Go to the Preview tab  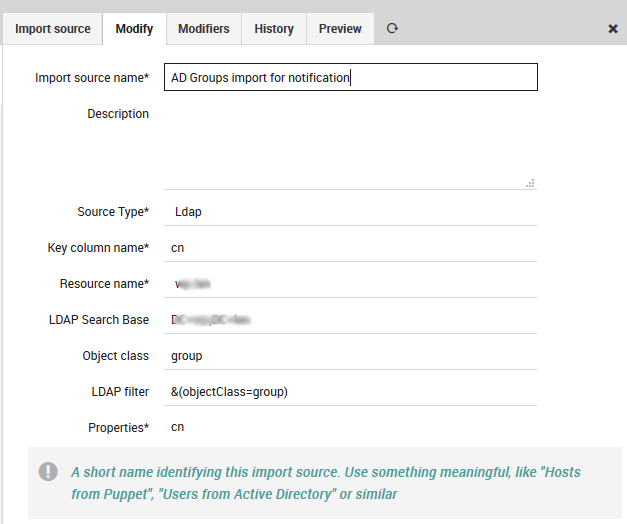click(x=340, y=29)
